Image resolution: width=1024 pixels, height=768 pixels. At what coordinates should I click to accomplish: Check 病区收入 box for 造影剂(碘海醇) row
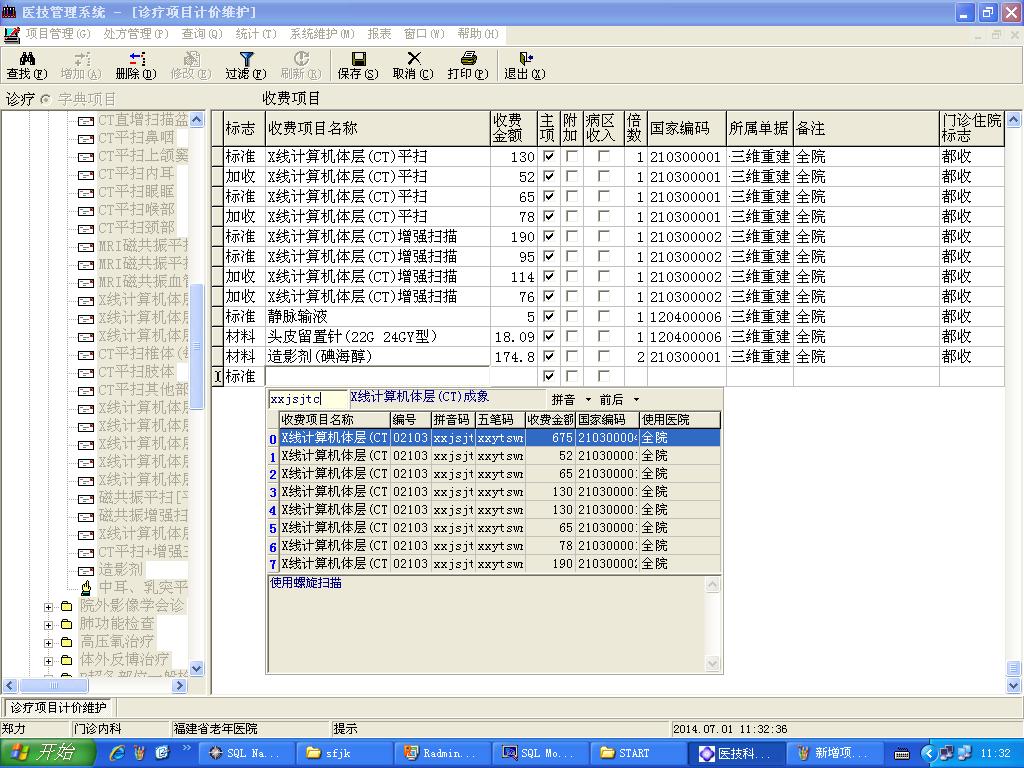tap(603, 357)
